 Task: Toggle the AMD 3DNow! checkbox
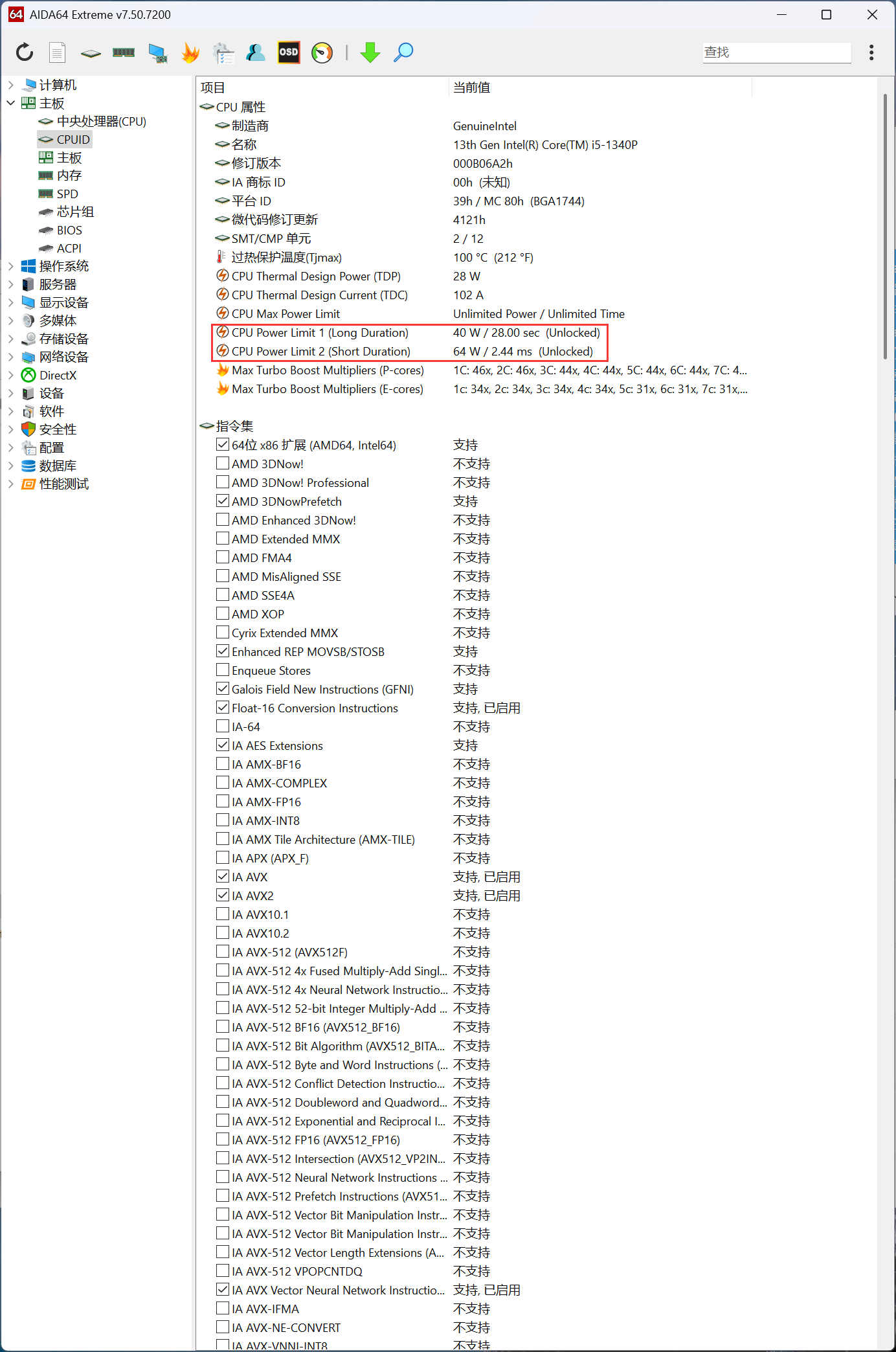pos(223,464)
